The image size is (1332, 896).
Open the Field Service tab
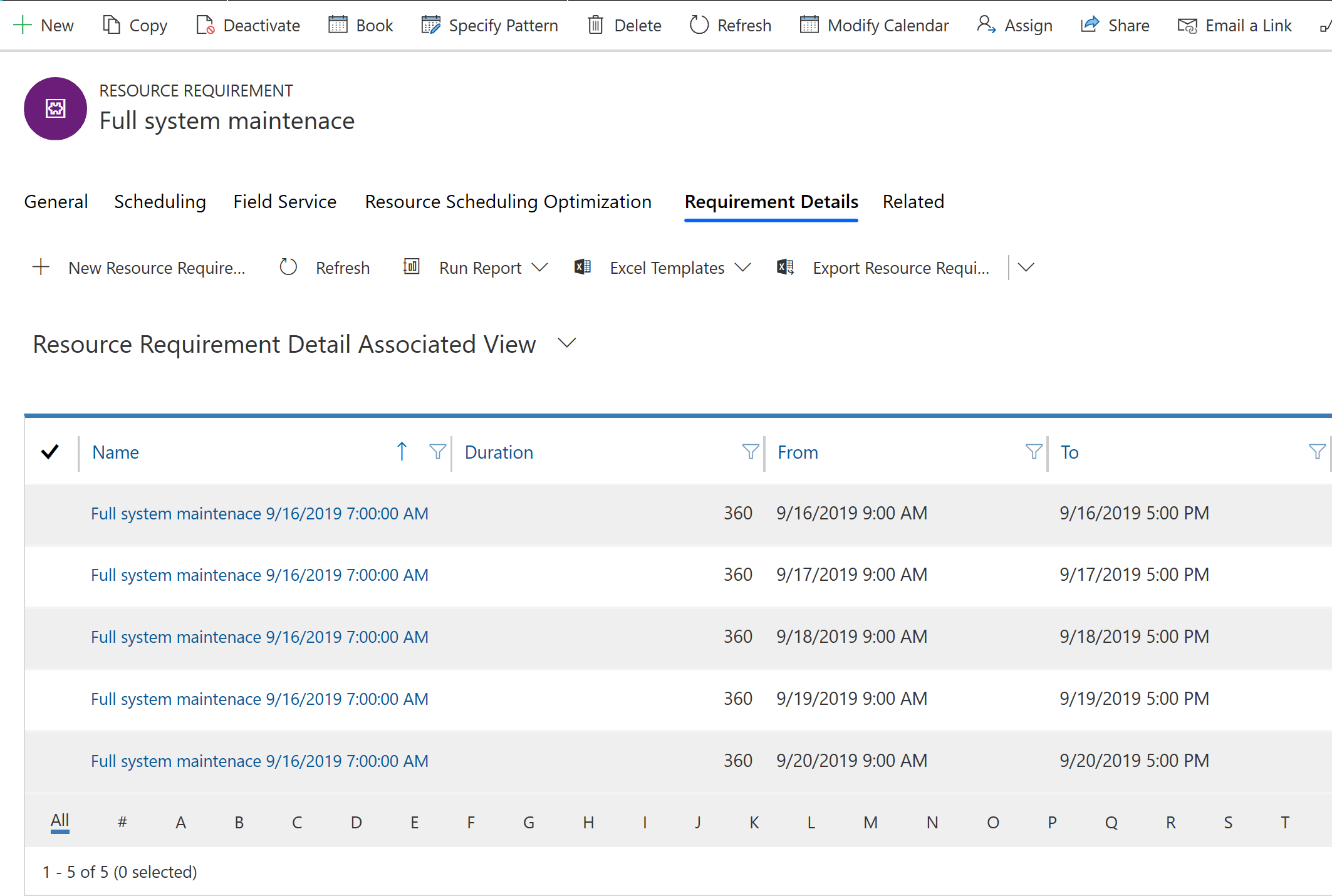[x=282, y=201]
